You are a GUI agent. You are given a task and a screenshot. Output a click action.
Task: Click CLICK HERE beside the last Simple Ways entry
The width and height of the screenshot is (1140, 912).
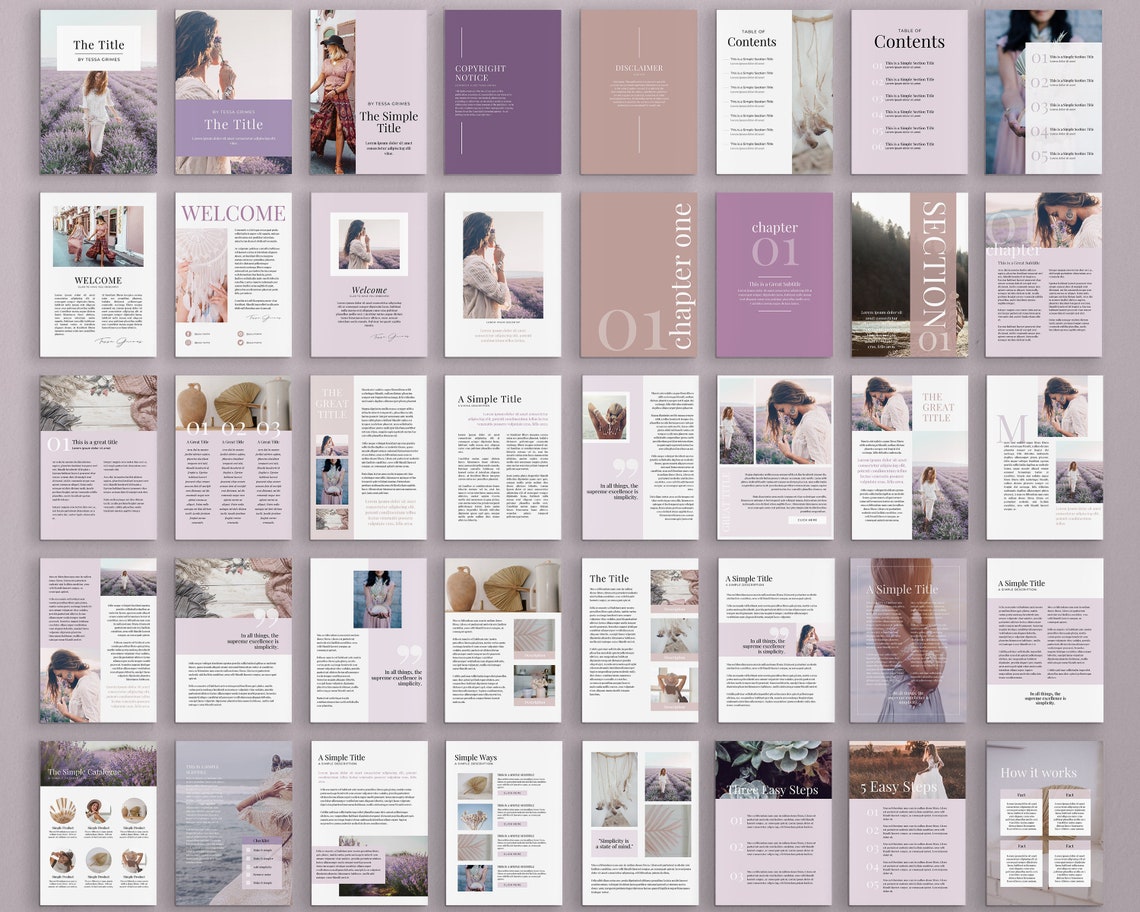coord(513,885)
